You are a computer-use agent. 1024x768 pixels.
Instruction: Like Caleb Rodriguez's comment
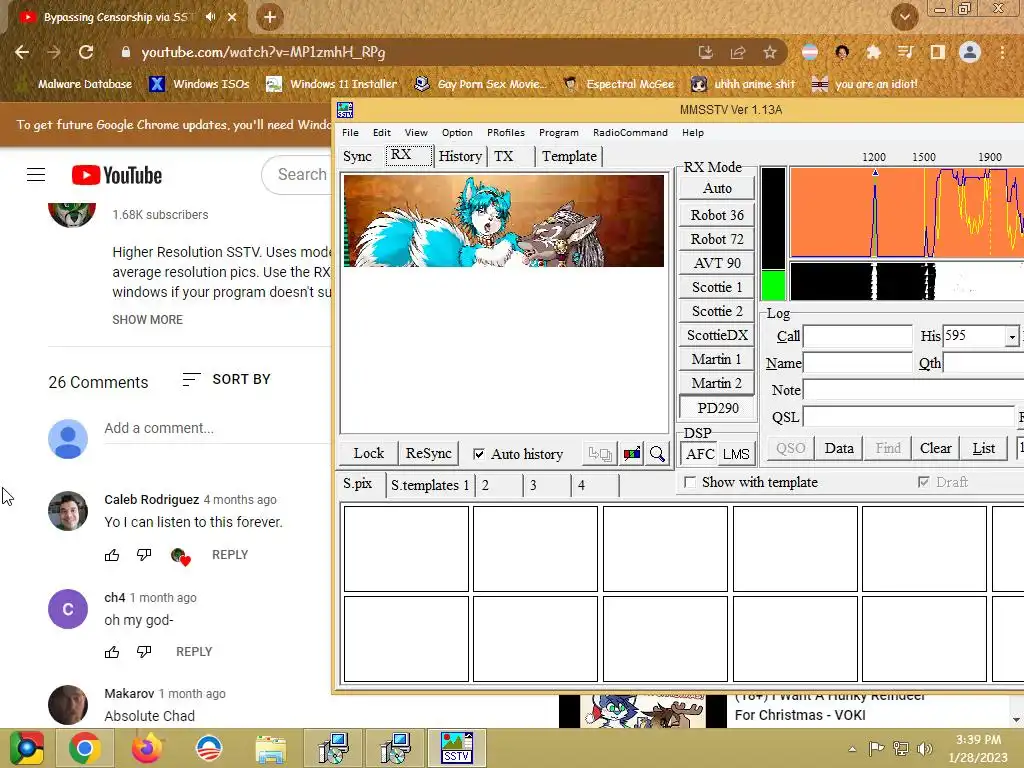click(112, 555)
